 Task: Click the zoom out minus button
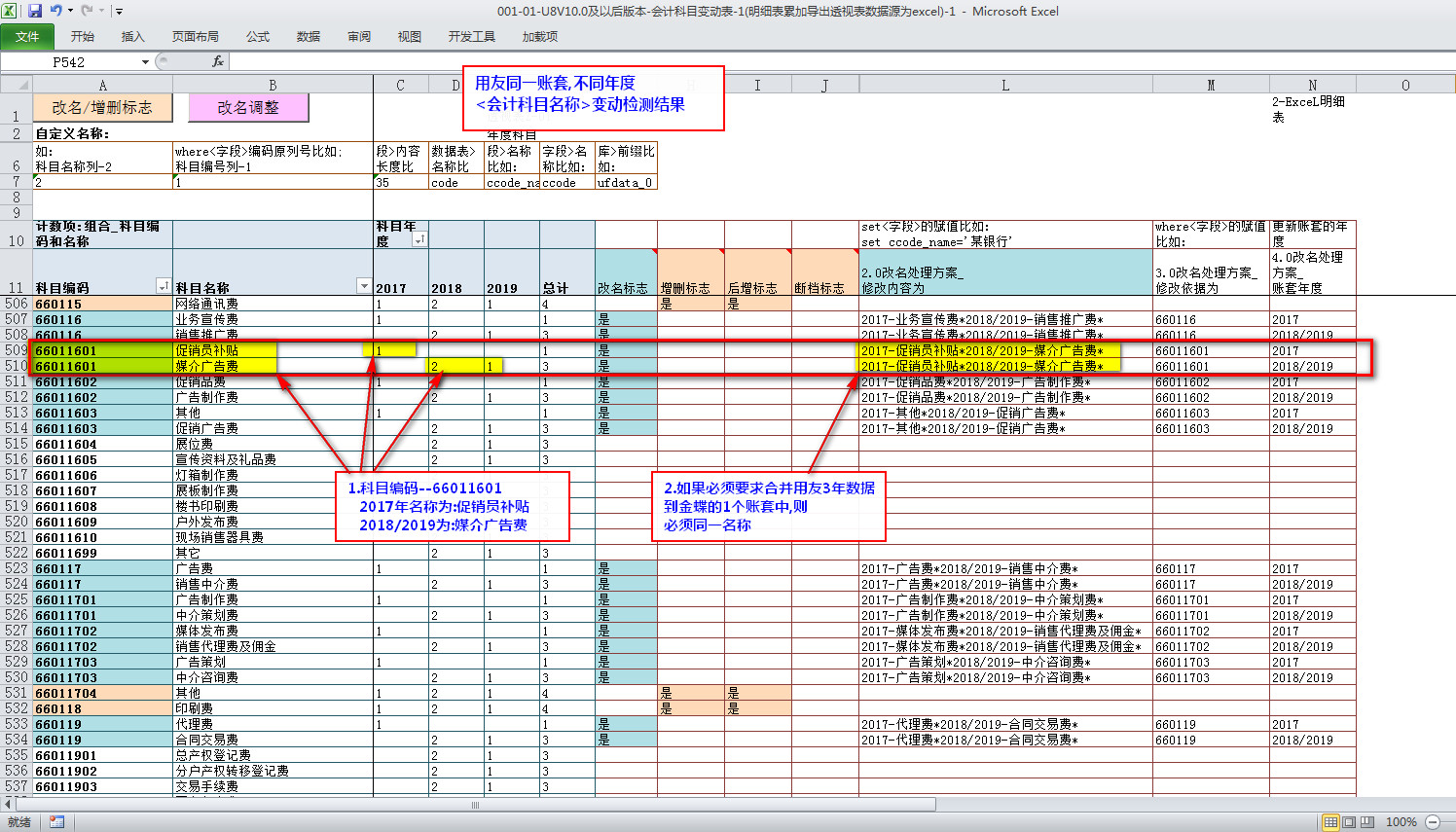pyautogui.click(x=1432, y=822)
